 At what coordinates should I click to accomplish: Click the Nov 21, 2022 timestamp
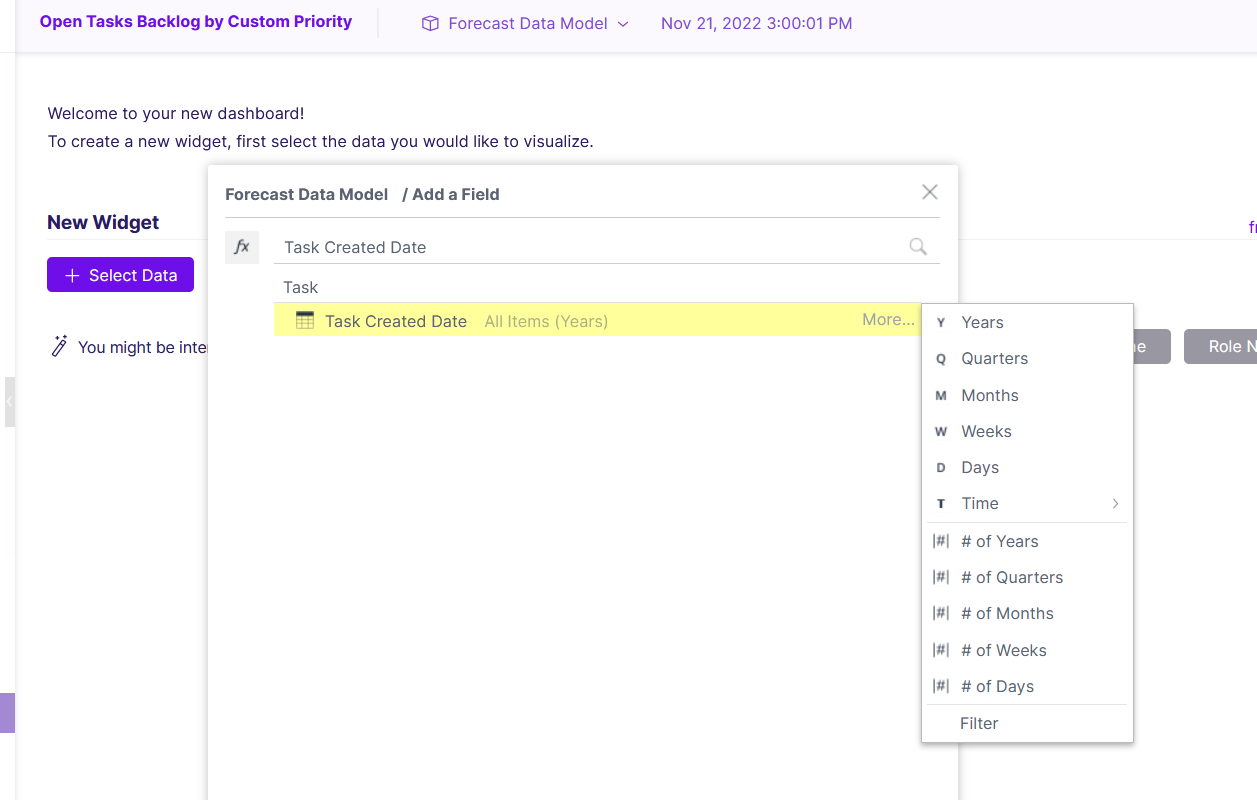click(757, 23)
